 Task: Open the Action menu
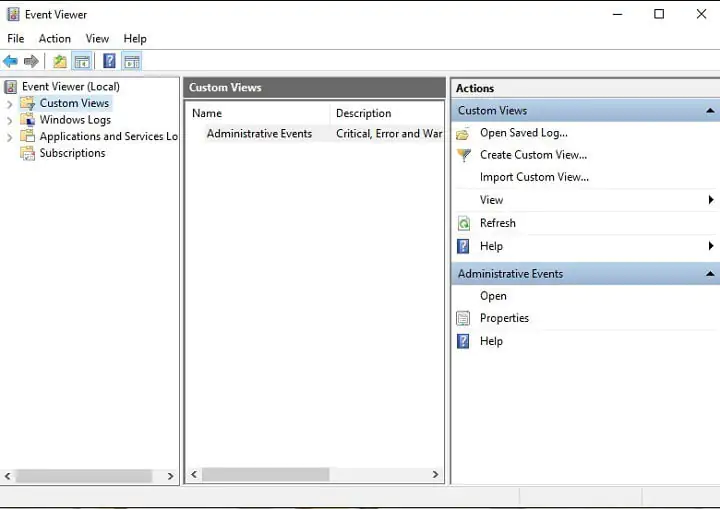tap(54, 39)
